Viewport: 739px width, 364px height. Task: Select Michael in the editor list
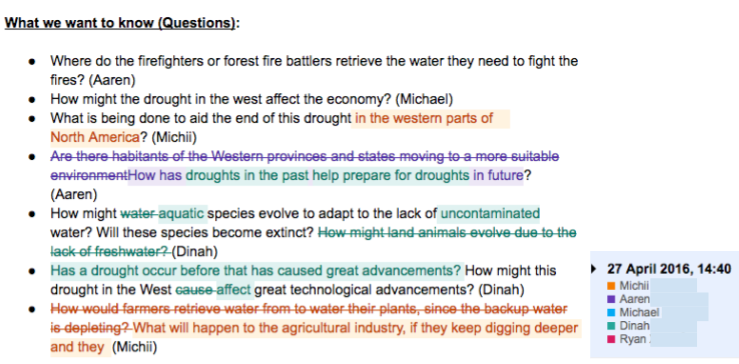(639, 313)
